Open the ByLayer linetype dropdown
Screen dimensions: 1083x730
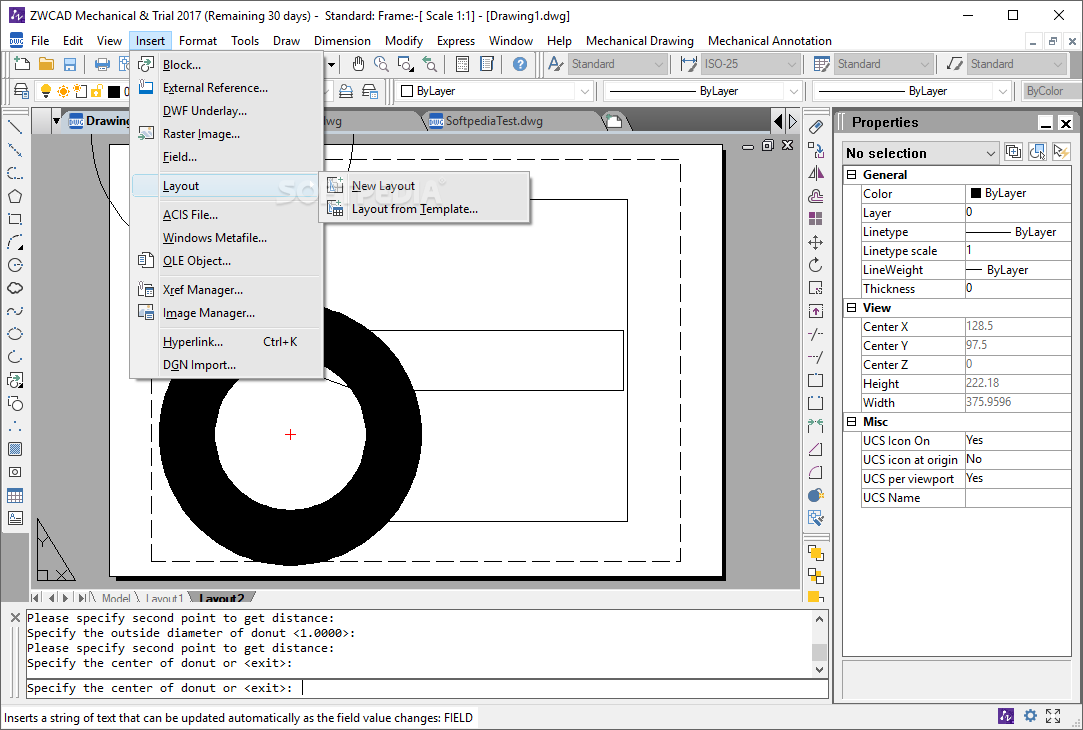703,90
